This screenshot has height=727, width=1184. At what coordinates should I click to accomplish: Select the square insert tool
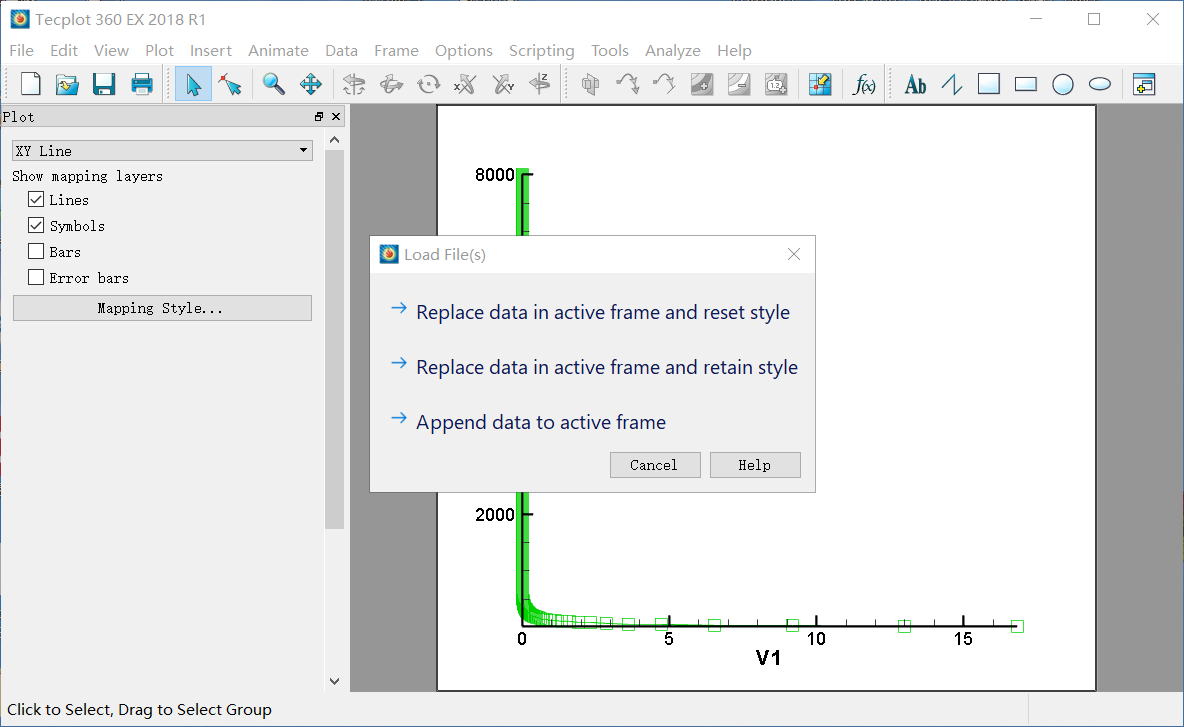pyautogui.click(x=989, y=84)
